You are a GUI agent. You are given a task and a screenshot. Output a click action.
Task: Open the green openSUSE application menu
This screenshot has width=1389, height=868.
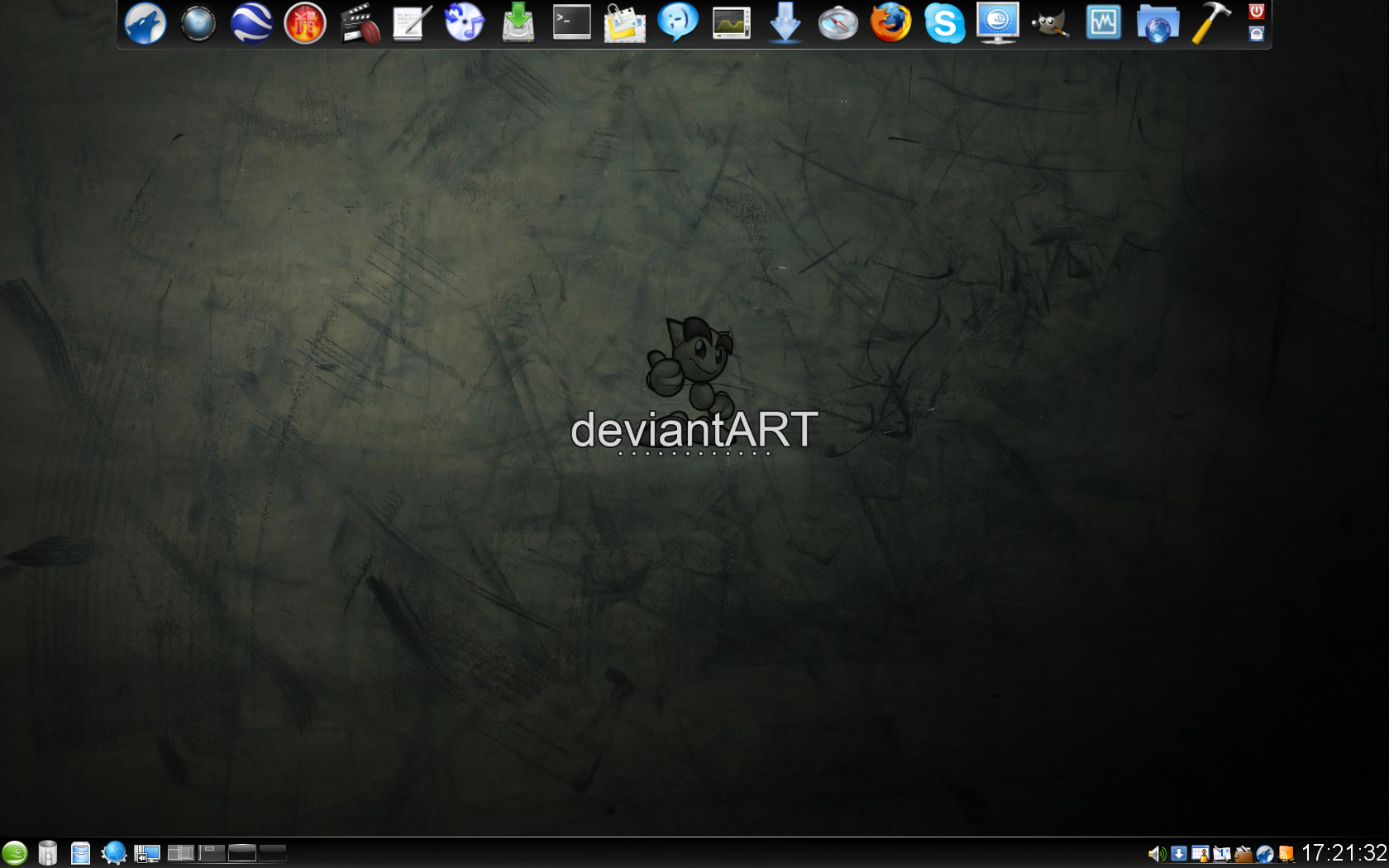(14, 852)
